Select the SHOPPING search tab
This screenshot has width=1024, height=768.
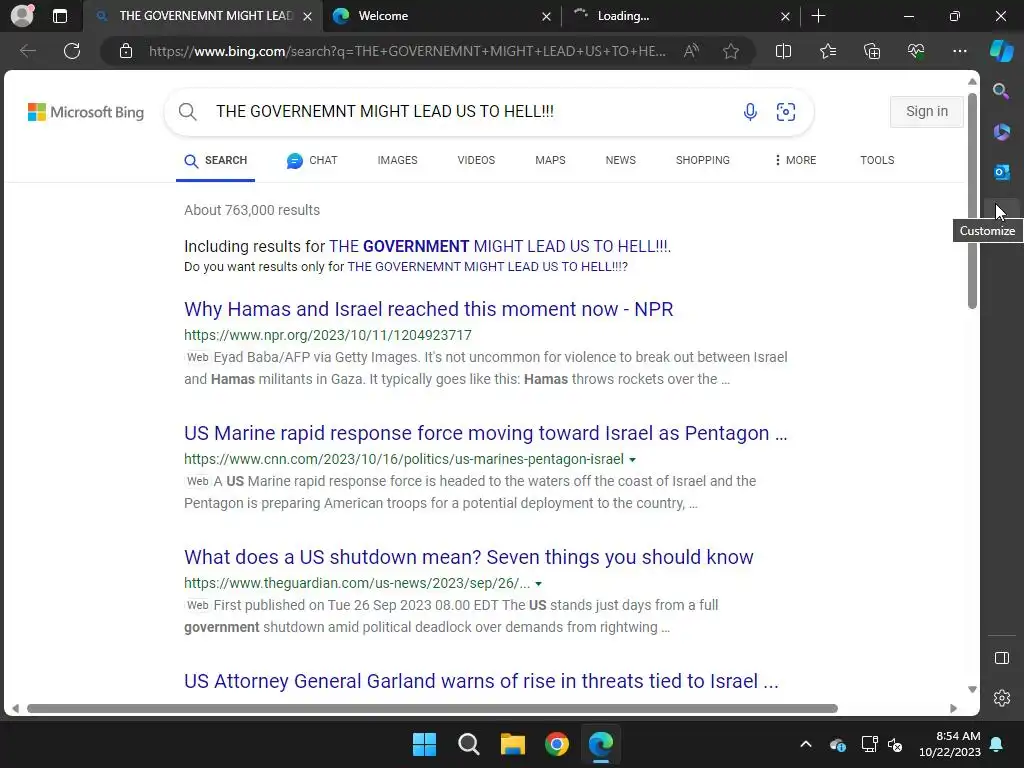click(x=703, y=160)
